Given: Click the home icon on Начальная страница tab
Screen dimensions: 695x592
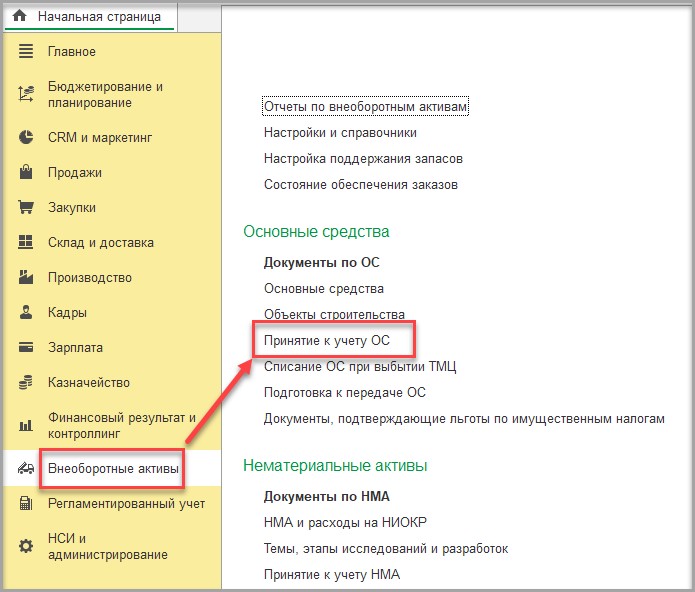Looking at the screenshot, I should point(20,16).
